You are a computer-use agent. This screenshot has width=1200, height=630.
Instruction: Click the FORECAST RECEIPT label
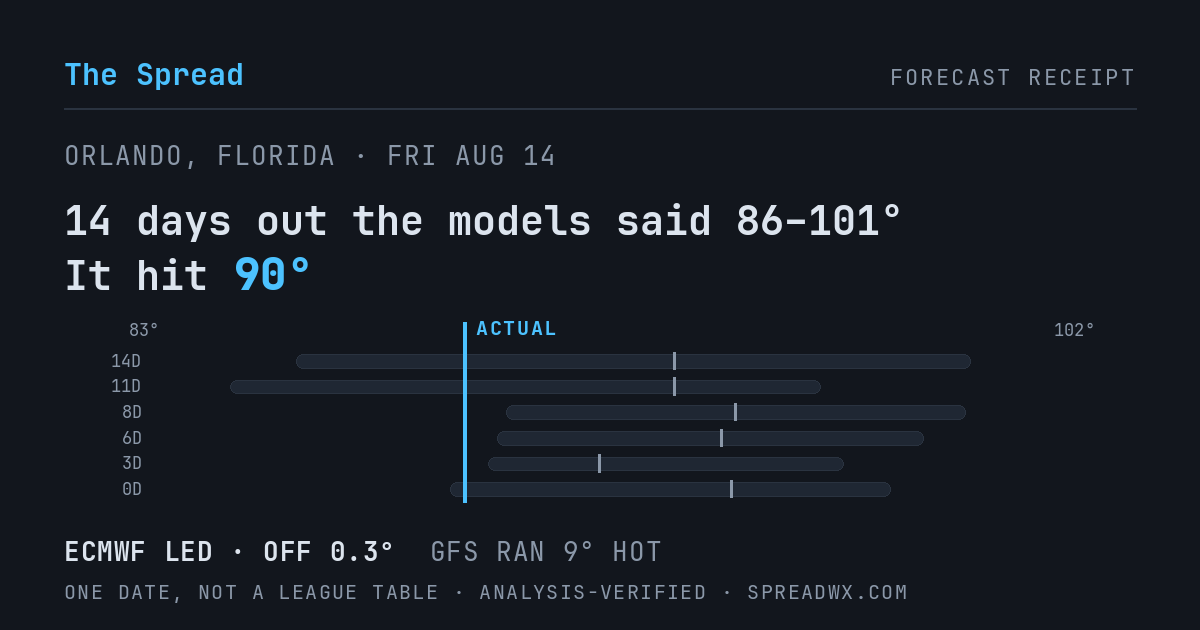point(1013,78)
